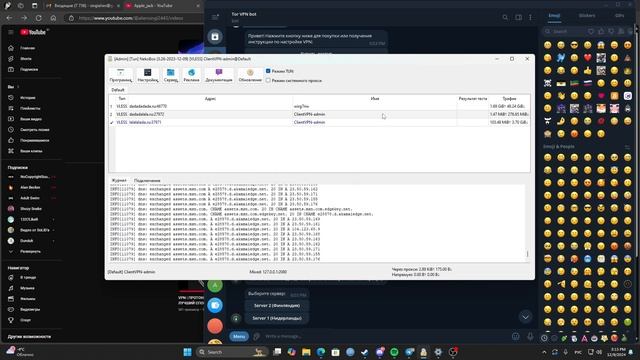
Task: Open the Adult Swim subscription channel
Action: click(31, 198)
